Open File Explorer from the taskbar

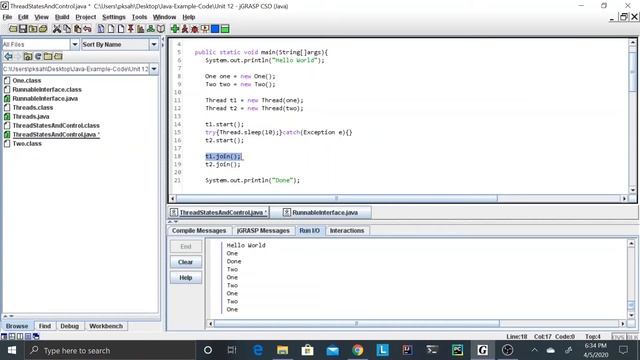pyautogui.click(x=282, y=350)
